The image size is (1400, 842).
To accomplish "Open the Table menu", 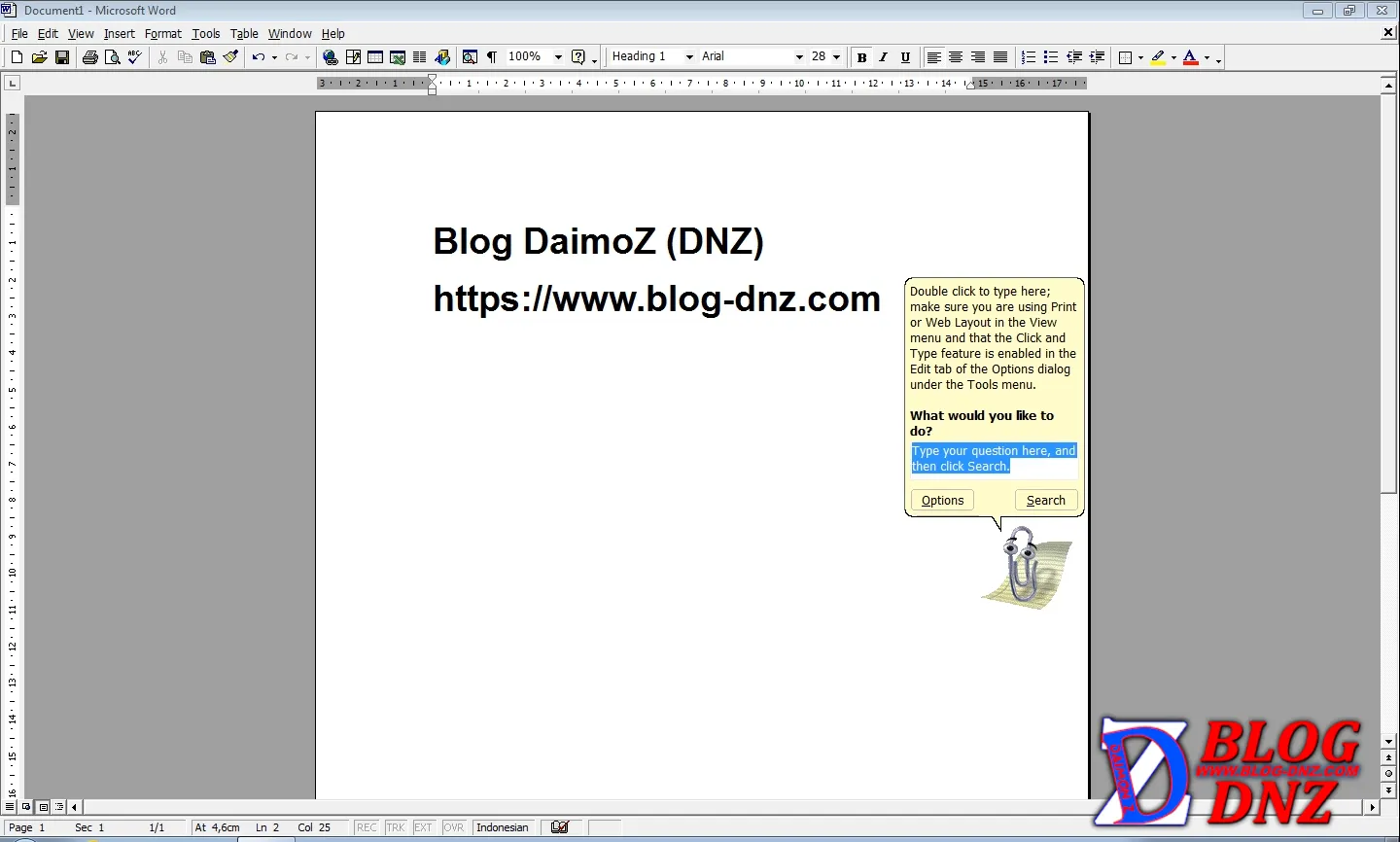I will pyautogui.click(x=244, y=34).
